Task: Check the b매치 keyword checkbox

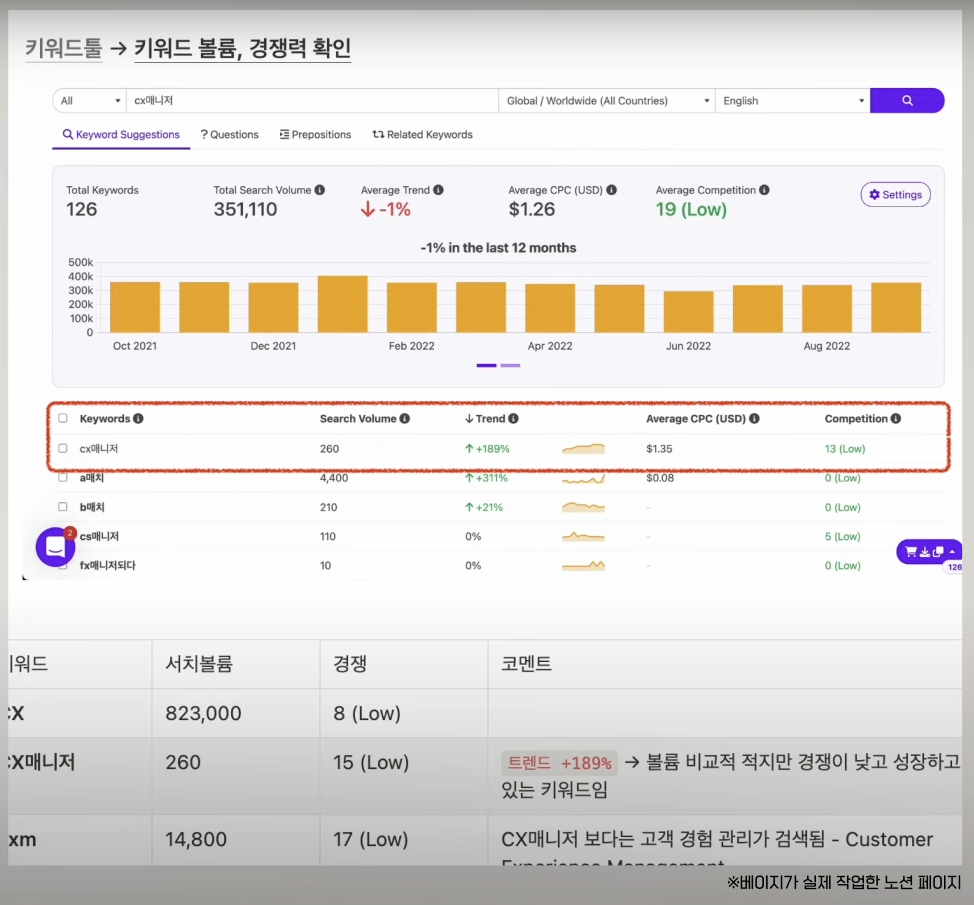Action: point(63,507)
